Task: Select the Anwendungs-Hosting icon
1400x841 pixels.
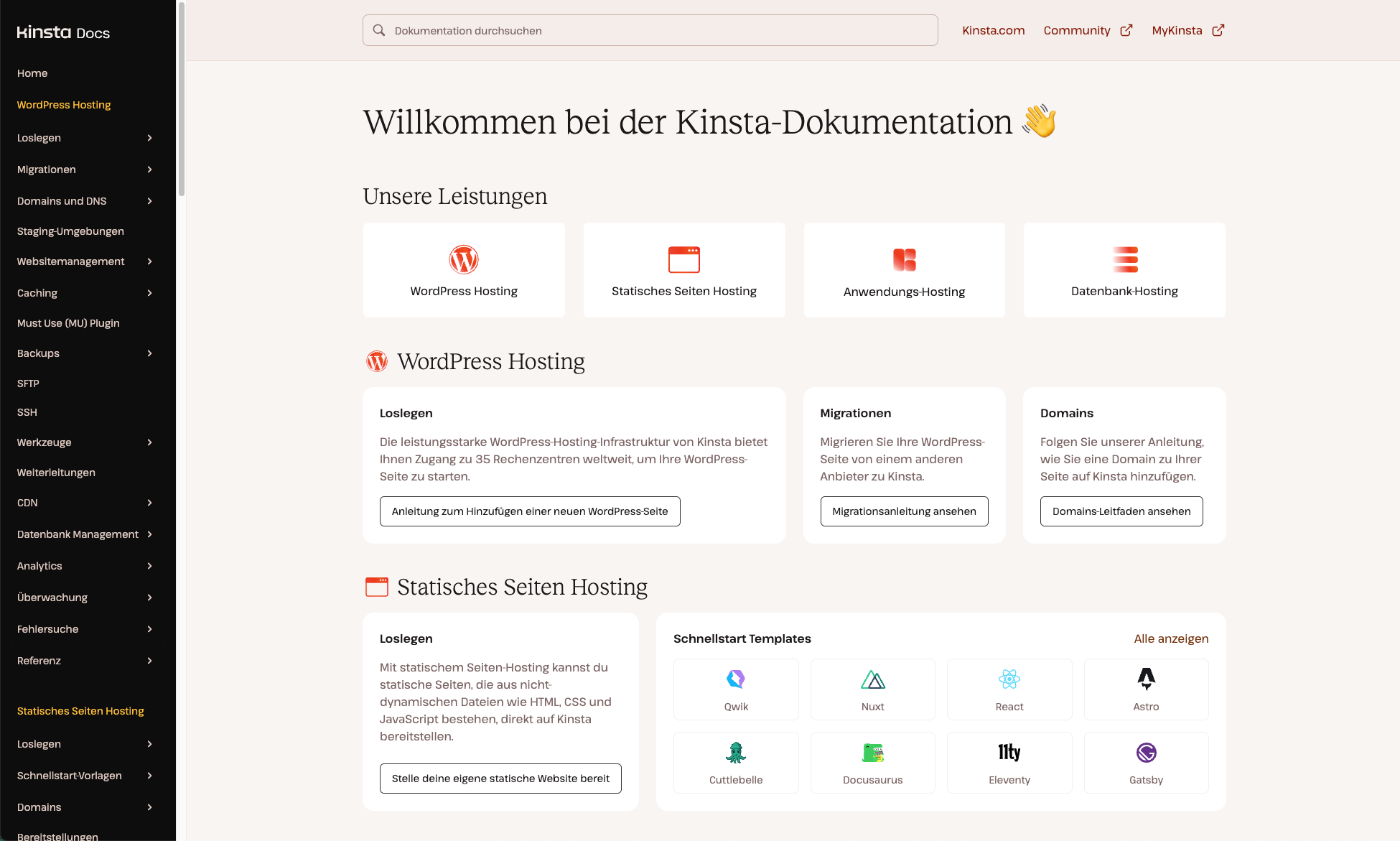Action: [904, 260]
